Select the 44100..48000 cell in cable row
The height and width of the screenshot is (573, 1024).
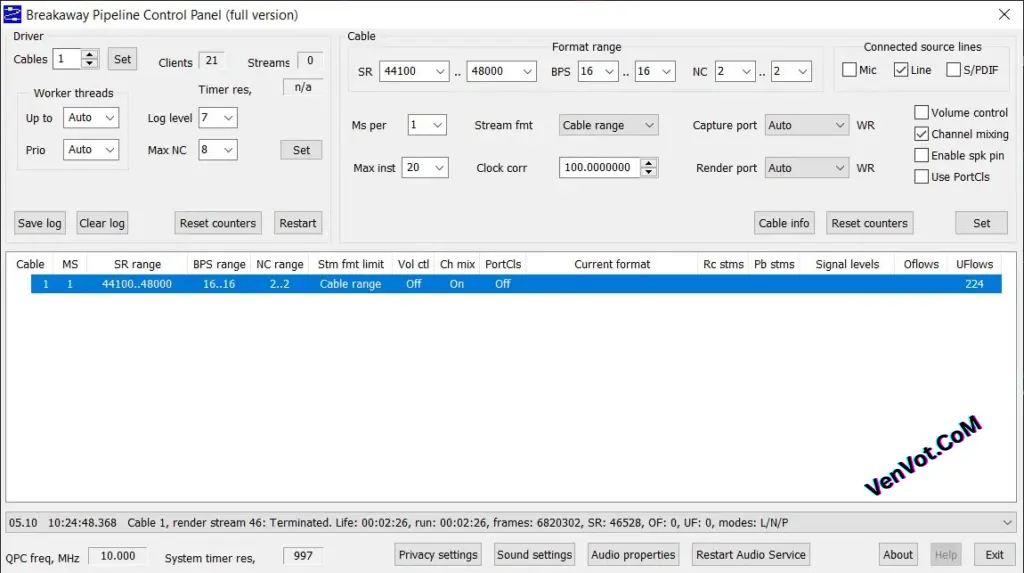pos(136,284)
